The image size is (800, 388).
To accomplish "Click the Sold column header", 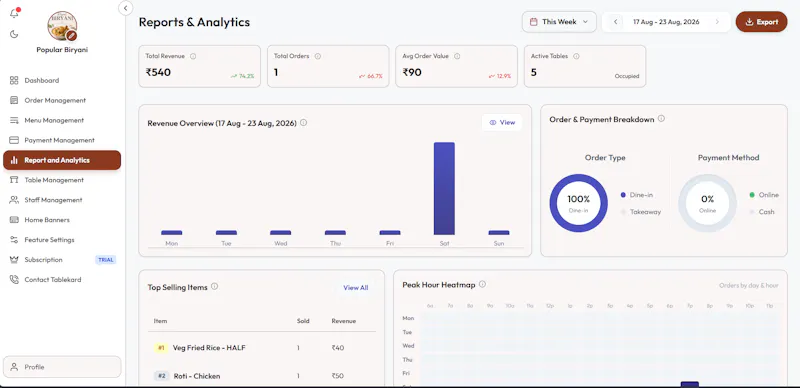I will 303,321.
